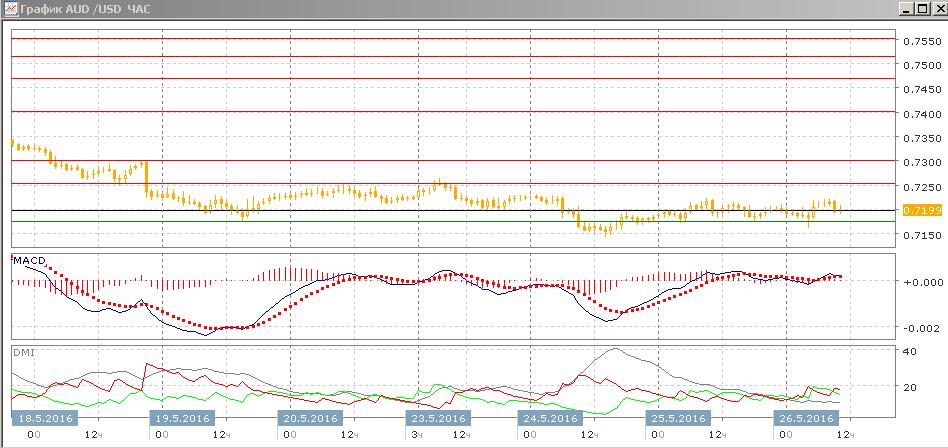Click the 0.7400 price axis label

[922, 114]
